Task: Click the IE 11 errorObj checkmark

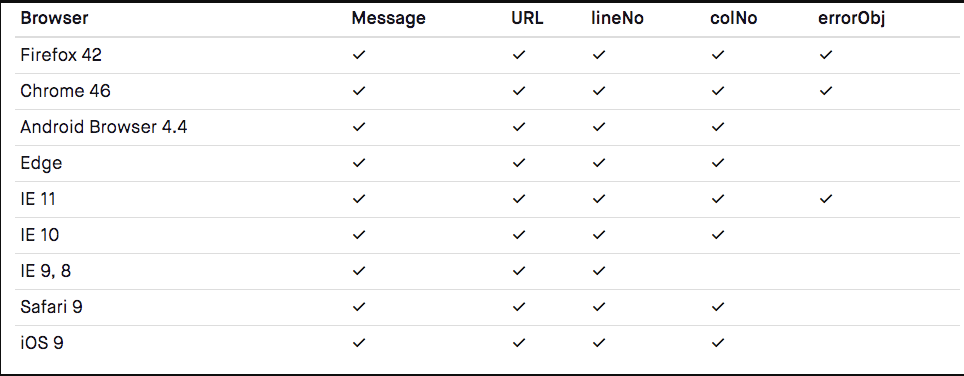Action: click(825, 199)
